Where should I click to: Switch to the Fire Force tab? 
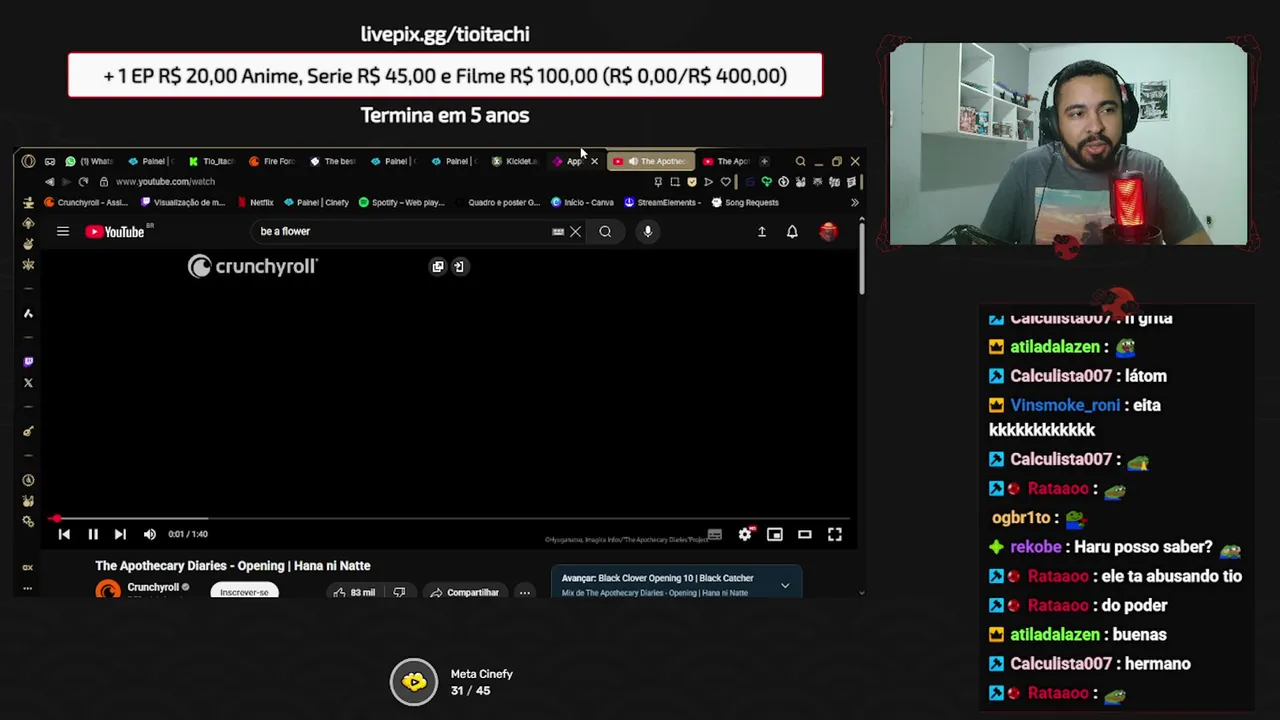tap(272, 161)
